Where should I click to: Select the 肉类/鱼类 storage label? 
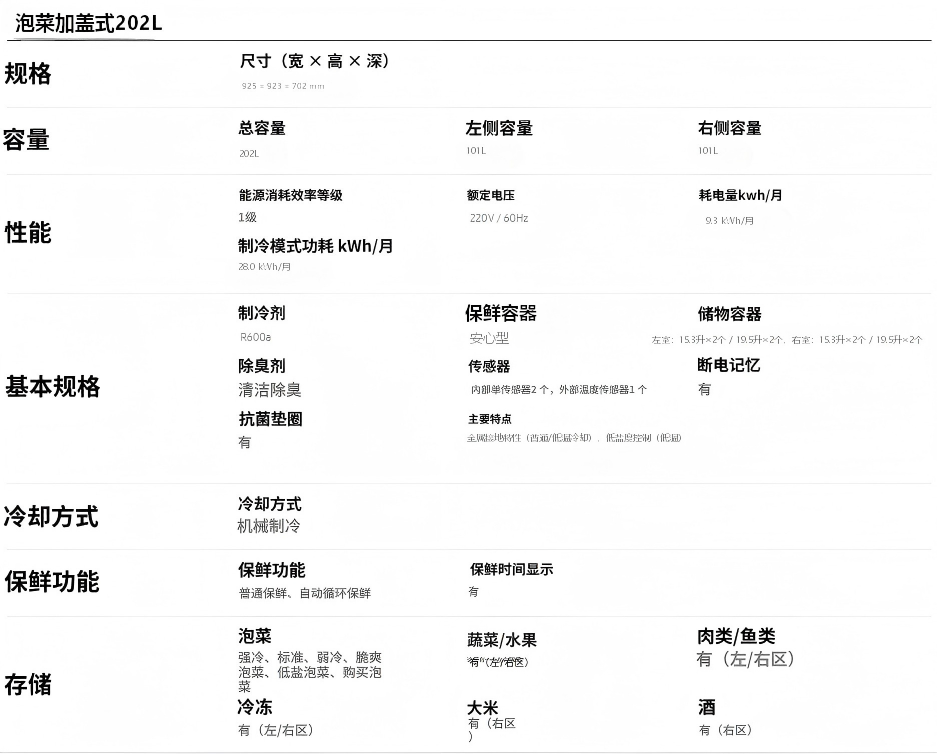[736, 636]
